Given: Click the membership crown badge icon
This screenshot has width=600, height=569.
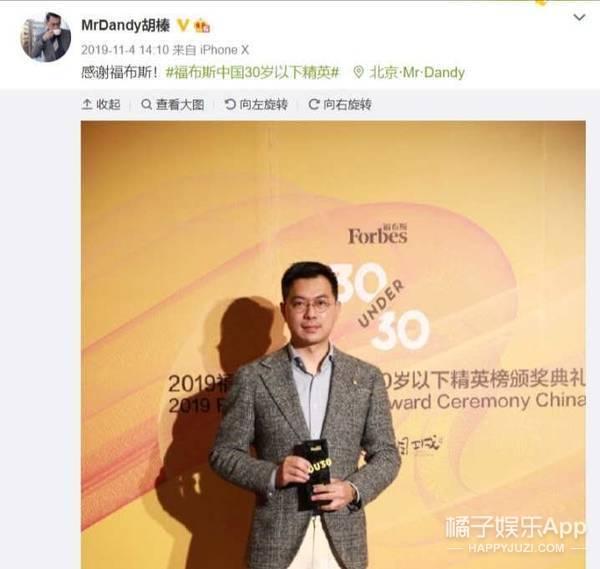Looking at the screenshot, I should [202, 26].
